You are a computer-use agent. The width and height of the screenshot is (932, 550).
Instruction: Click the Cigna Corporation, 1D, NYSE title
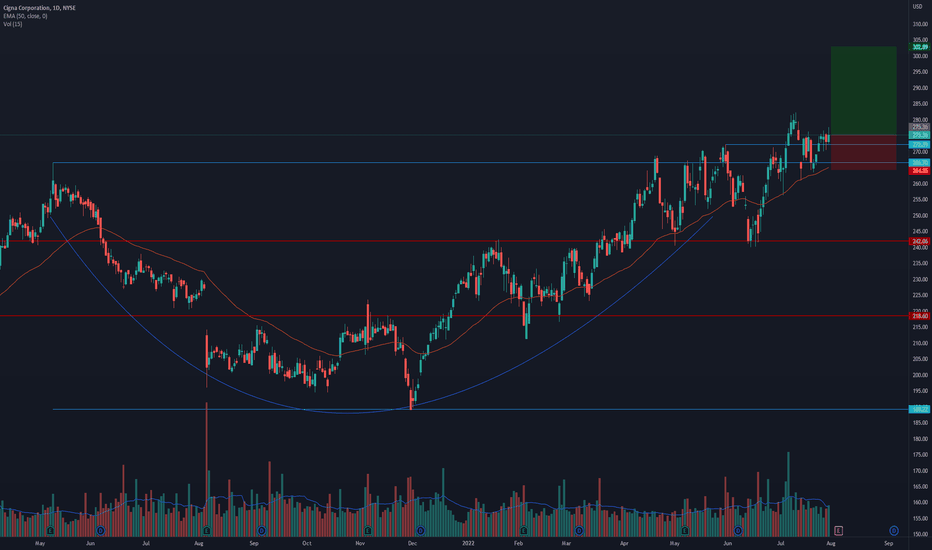pyautogui.click(x=39, y=8)
